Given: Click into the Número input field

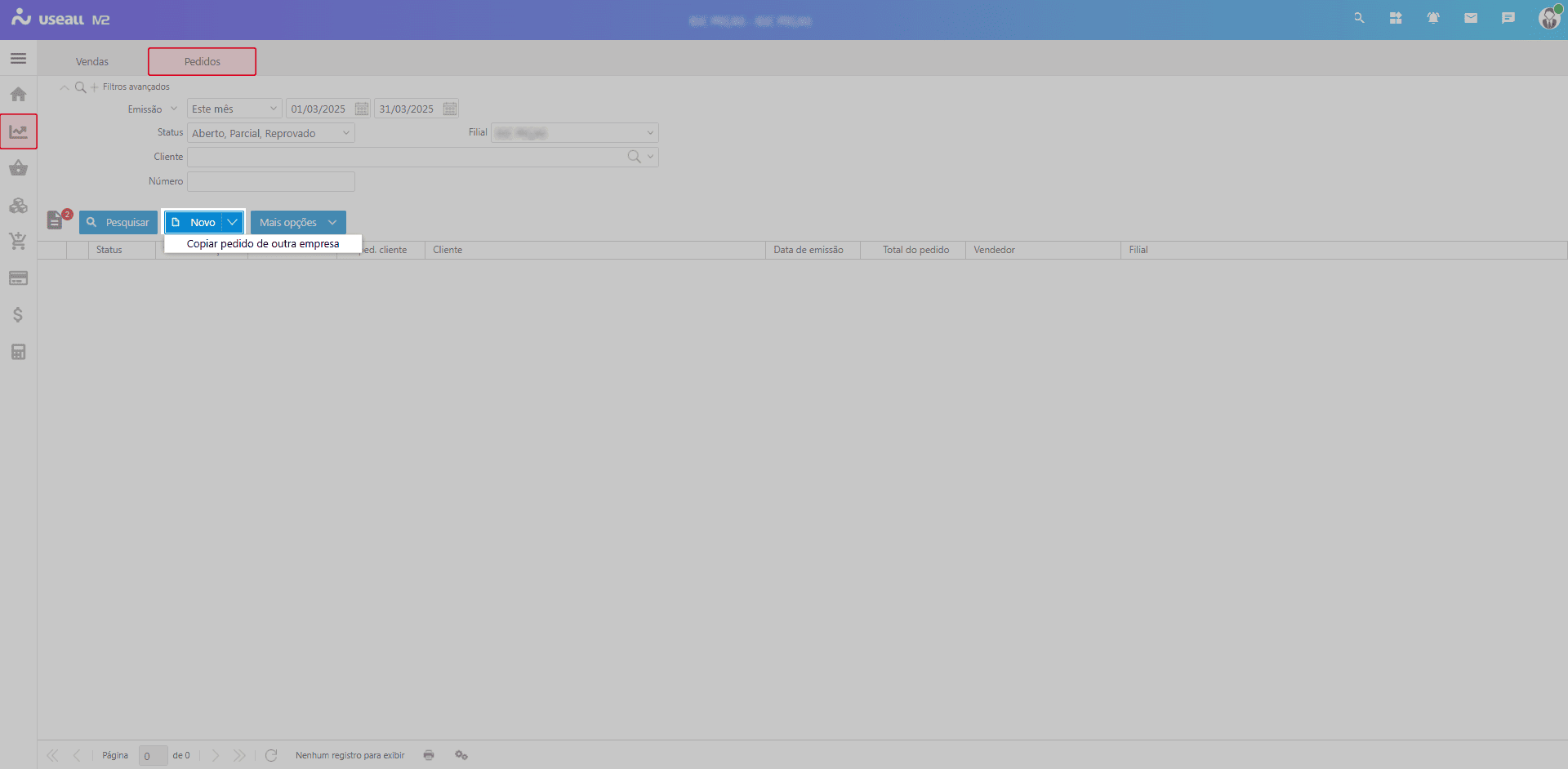Looking at the screenshot, I should tap(271, 181).
